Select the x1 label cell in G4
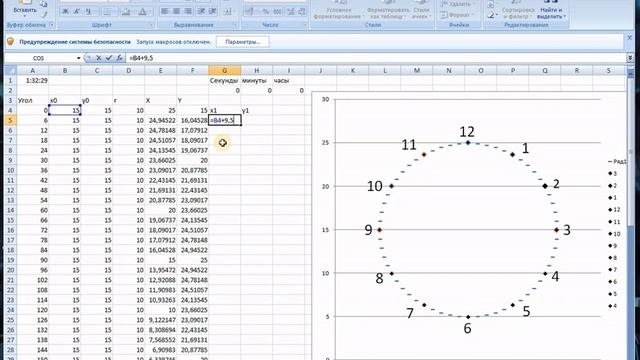Viewport: 640px width, 360px height. point(224,110)
